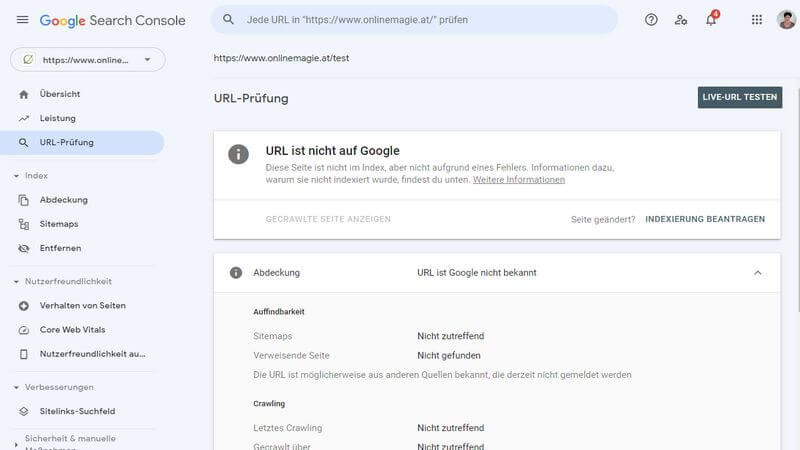Open the hamburger navigation menu

(22, 20)
